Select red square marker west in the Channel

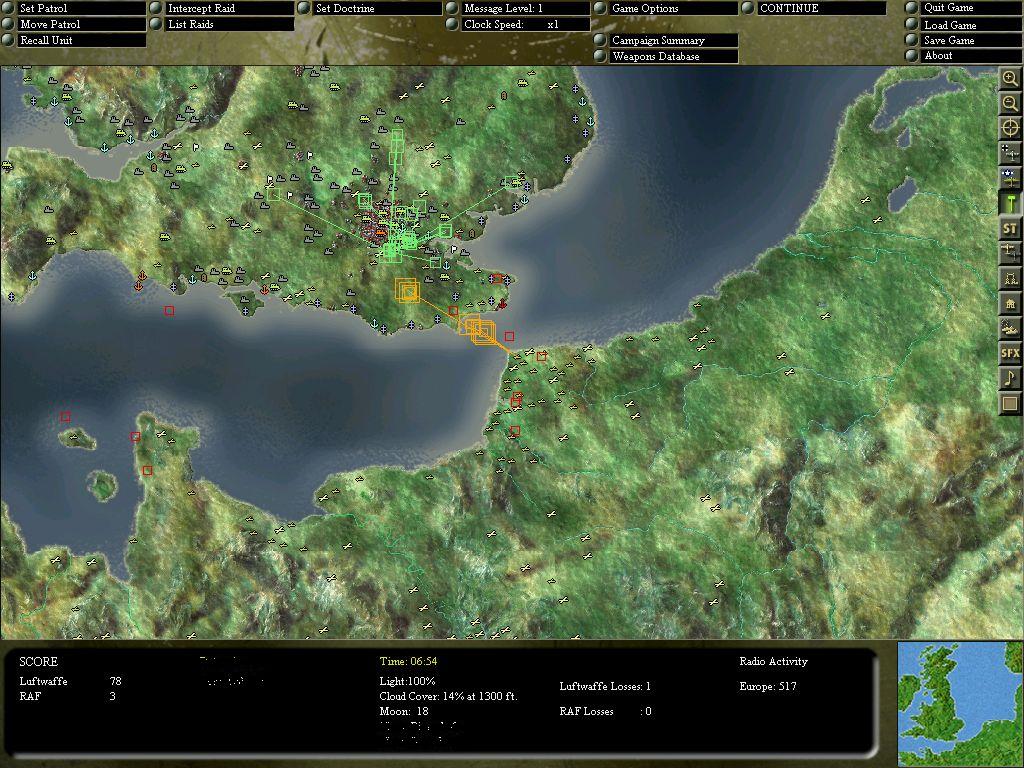pos(169,311)
